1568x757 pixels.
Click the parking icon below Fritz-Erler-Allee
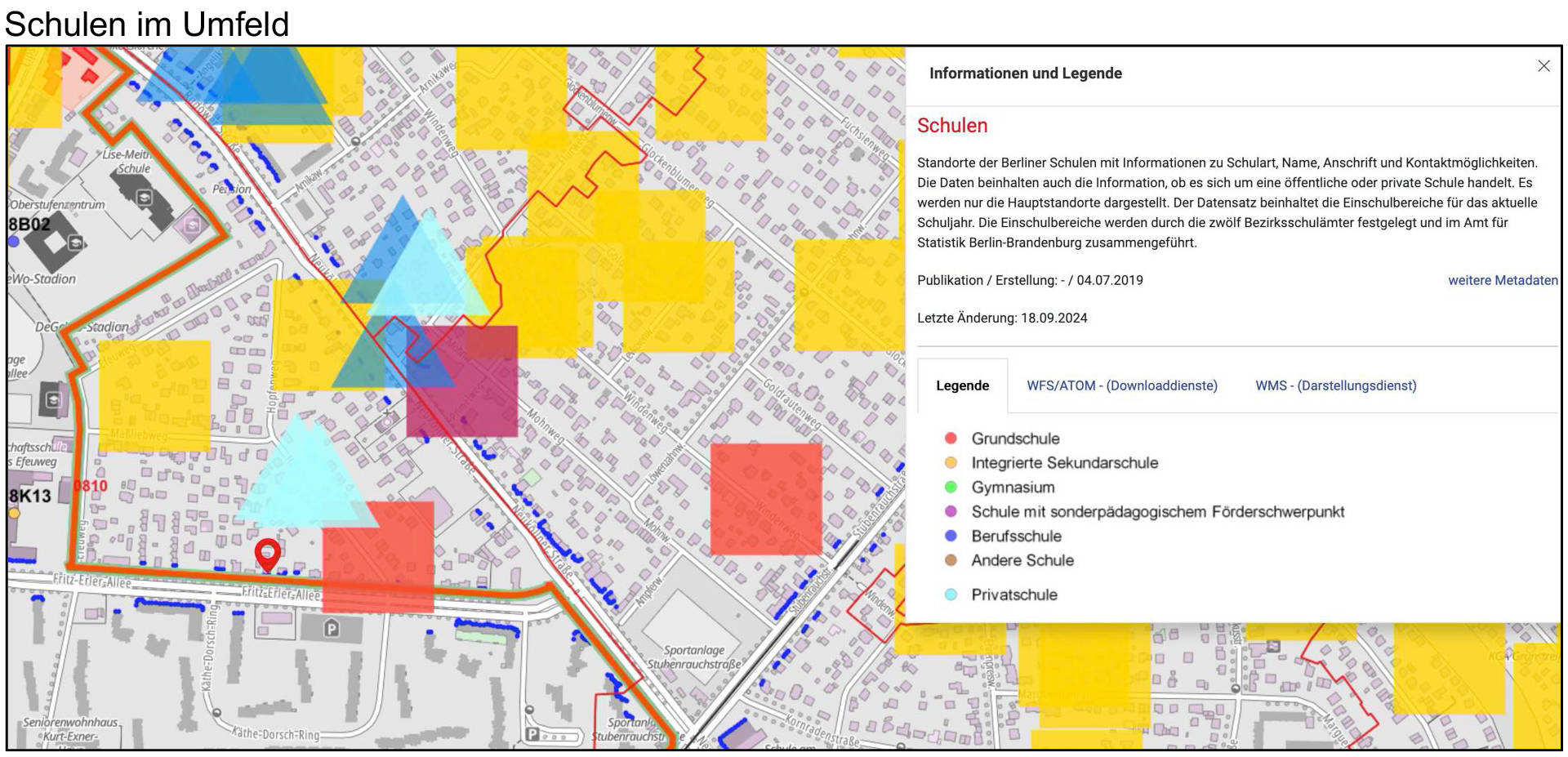331,628
